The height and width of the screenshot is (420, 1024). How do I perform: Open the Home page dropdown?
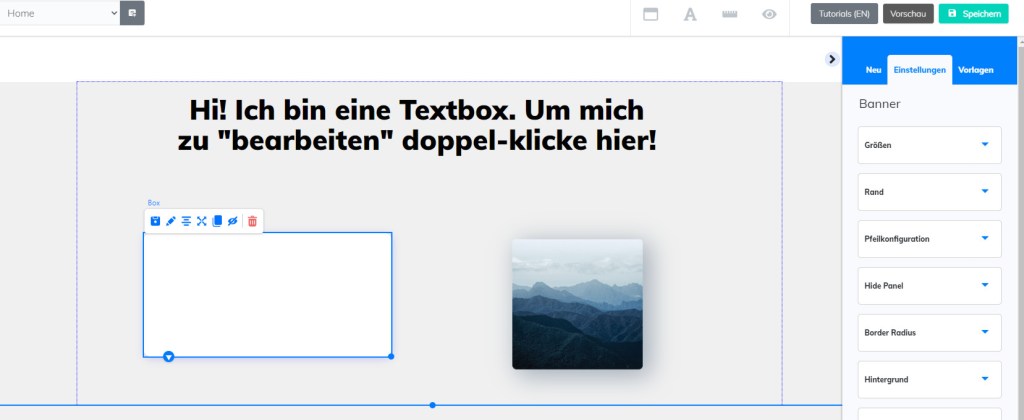(x=60, y=14)
